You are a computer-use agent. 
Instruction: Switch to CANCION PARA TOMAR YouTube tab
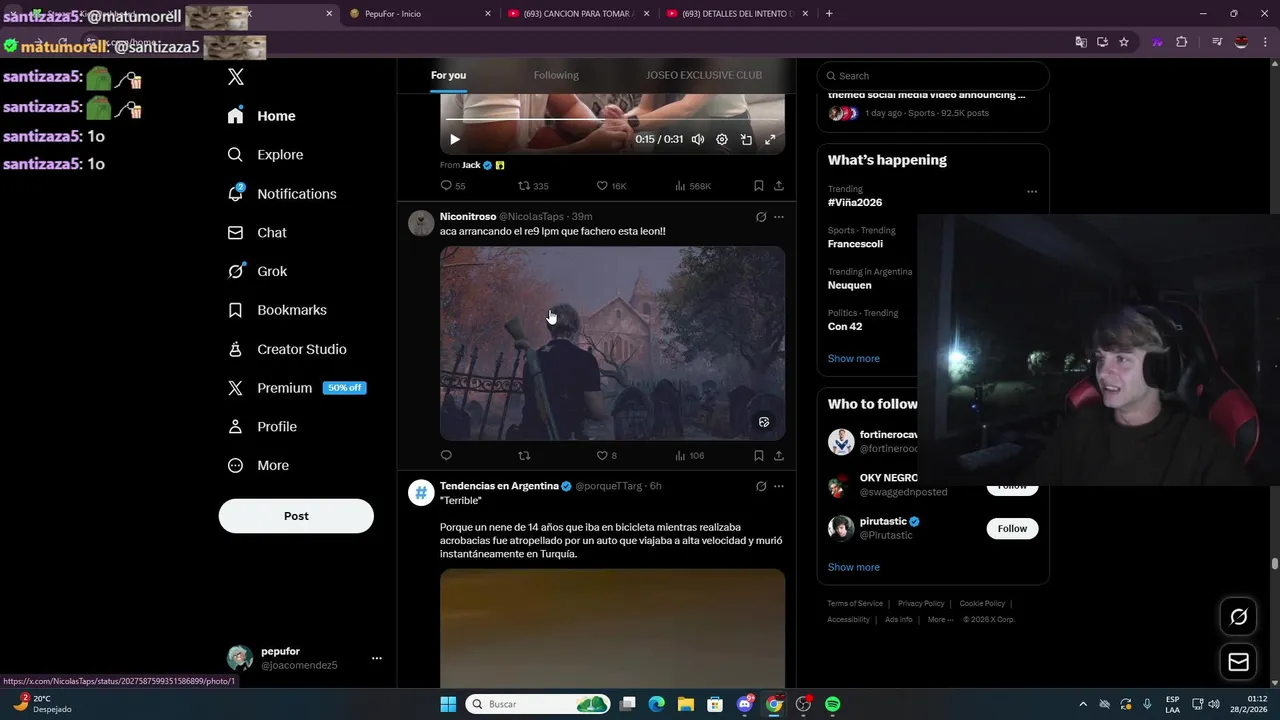(578, 14)
